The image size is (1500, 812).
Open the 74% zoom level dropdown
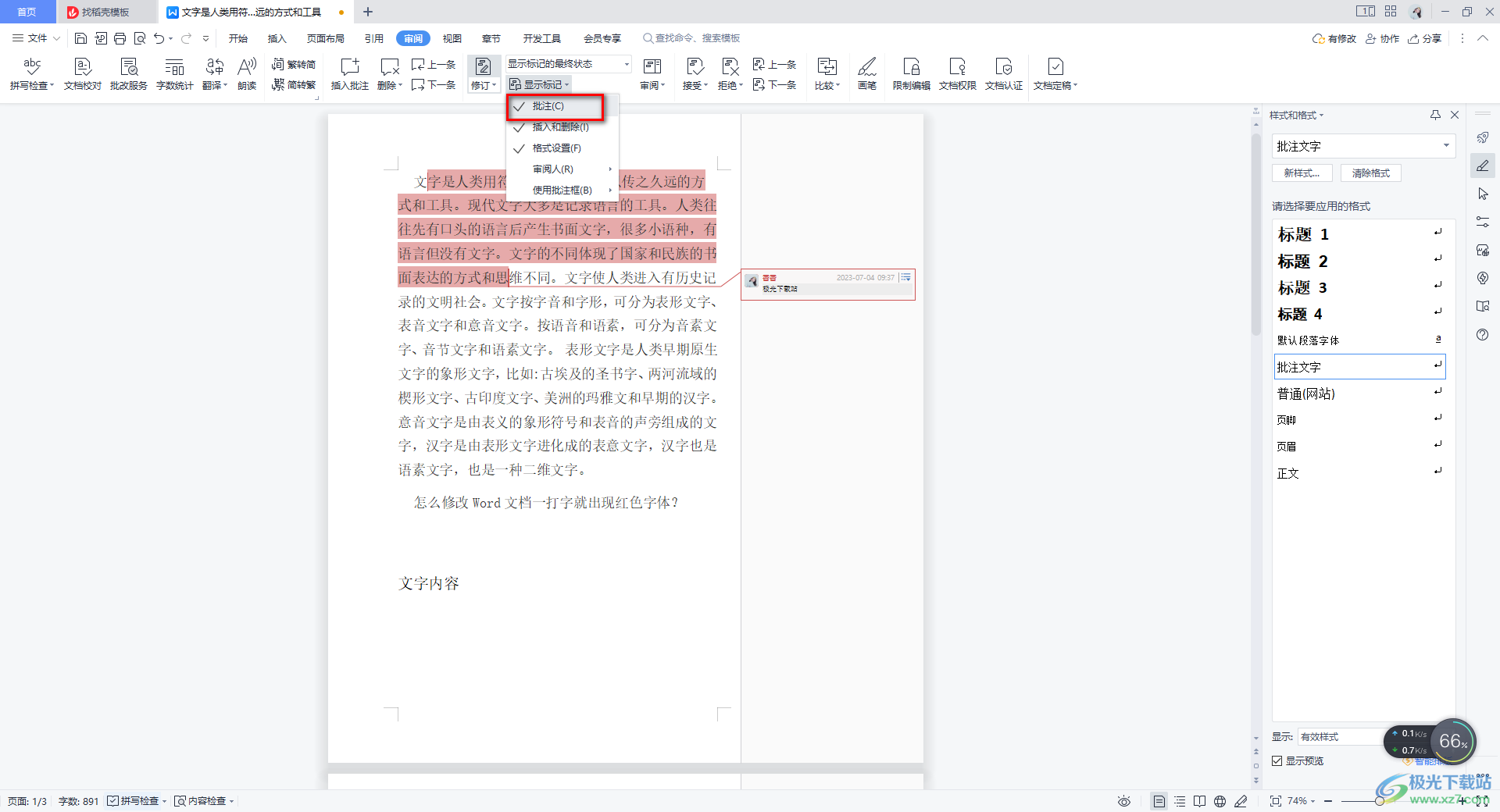1302,801
